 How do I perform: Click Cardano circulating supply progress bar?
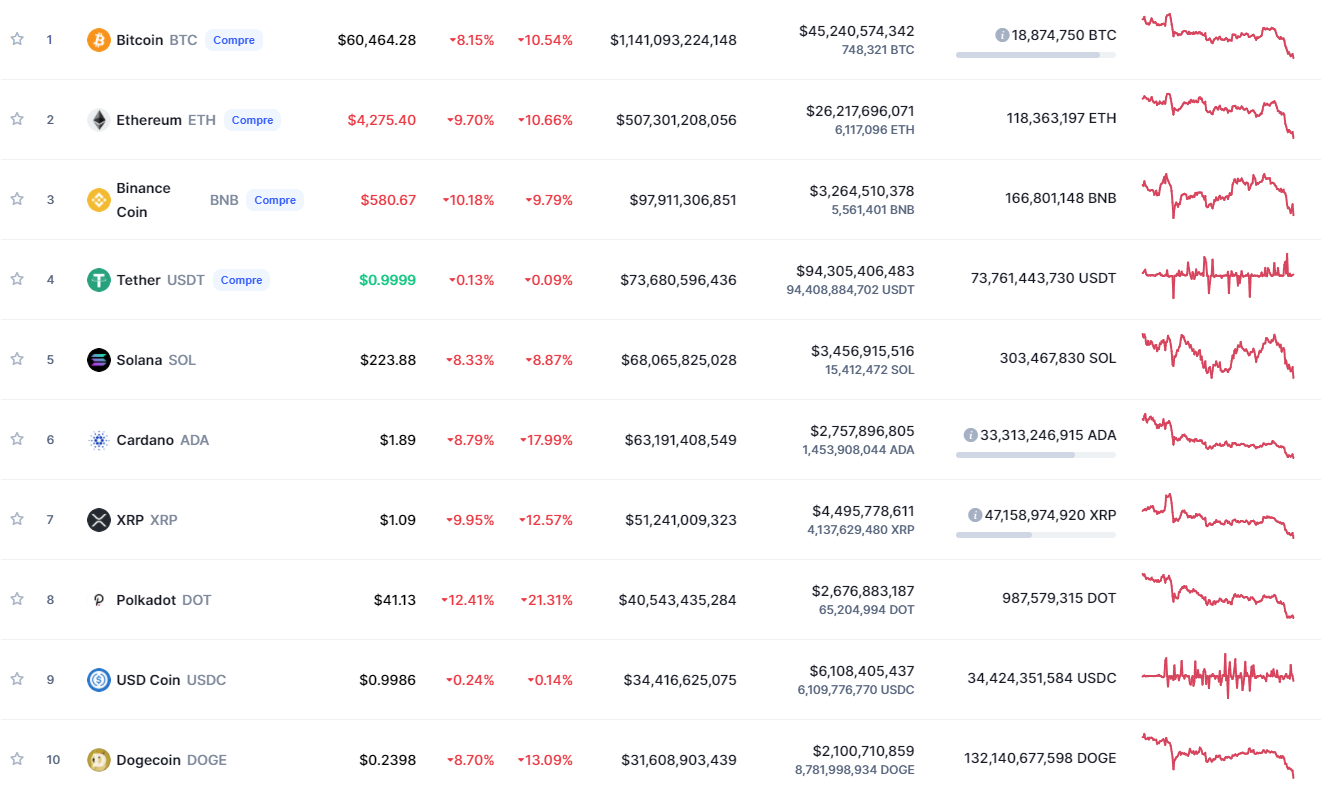pyautogui.click(x=1036, y=455)
